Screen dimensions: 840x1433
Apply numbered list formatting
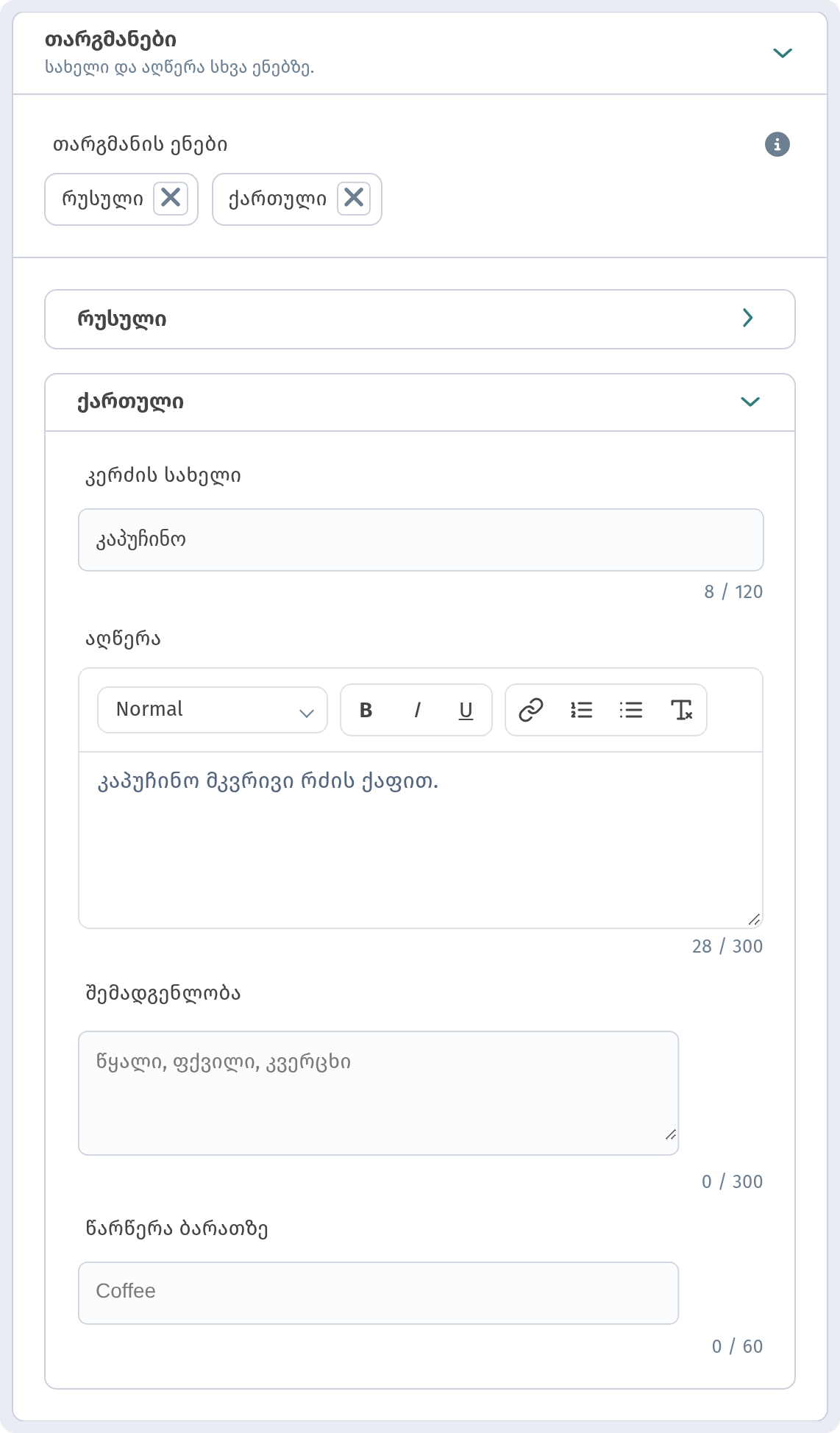click(x=581, y=710)
